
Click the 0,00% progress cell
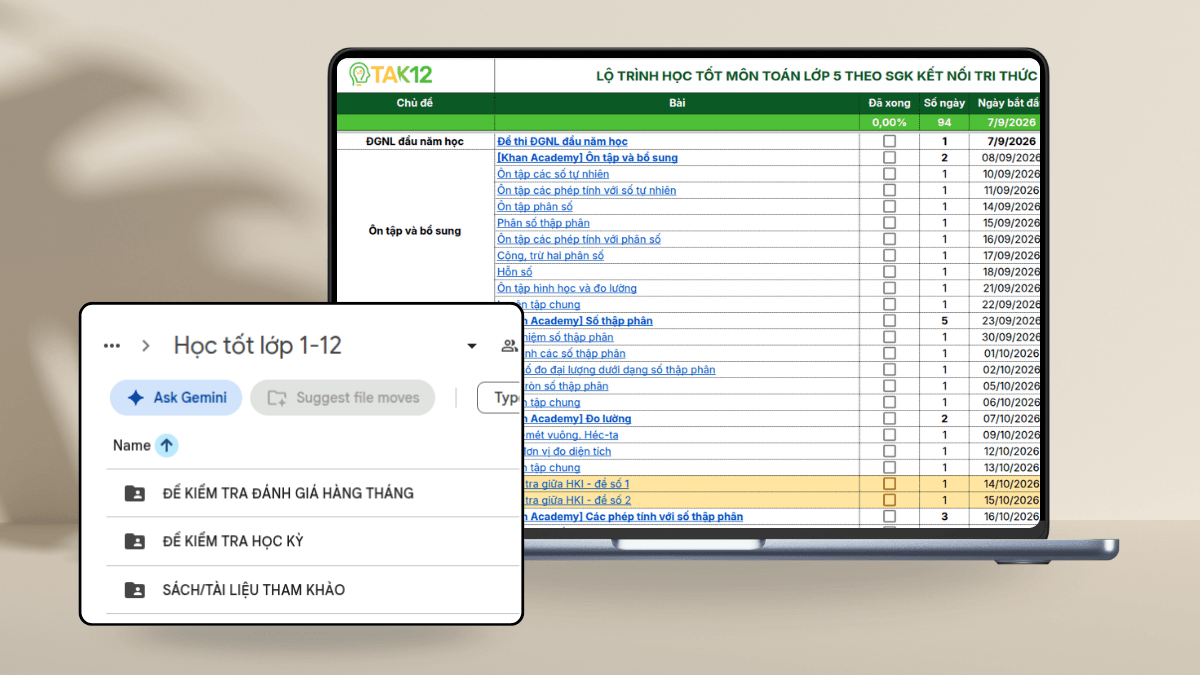pyautogui.click(x=889, y=123)
